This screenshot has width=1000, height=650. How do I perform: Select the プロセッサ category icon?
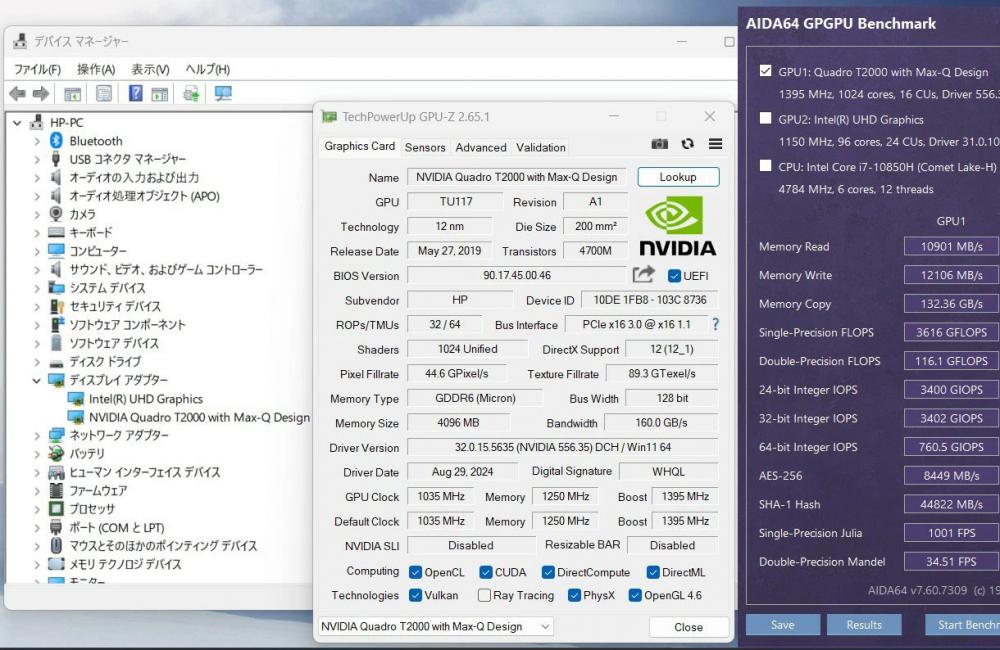click(x=56, y=509)
